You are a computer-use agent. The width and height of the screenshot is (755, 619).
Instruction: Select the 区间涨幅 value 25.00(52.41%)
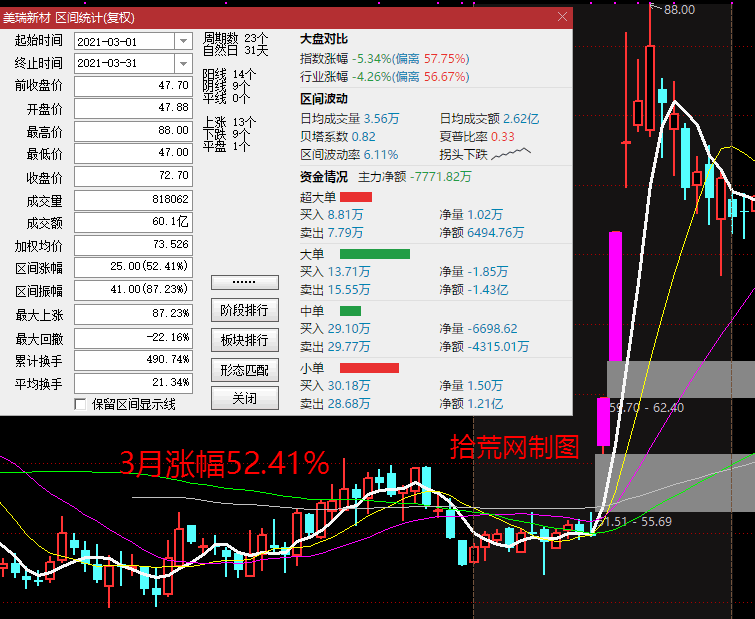point(133,267)
